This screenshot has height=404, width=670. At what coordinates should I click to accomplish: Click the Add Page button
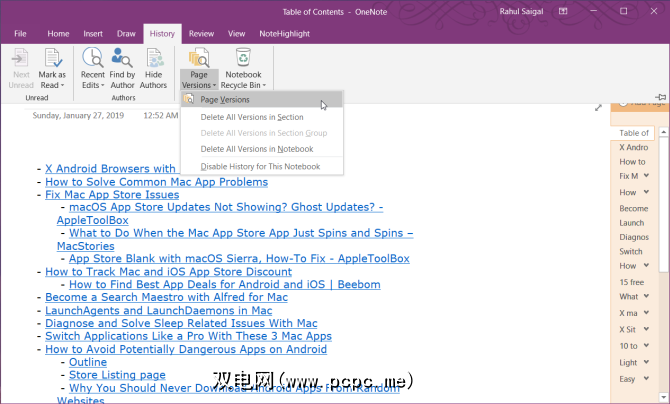pos(640,103)
